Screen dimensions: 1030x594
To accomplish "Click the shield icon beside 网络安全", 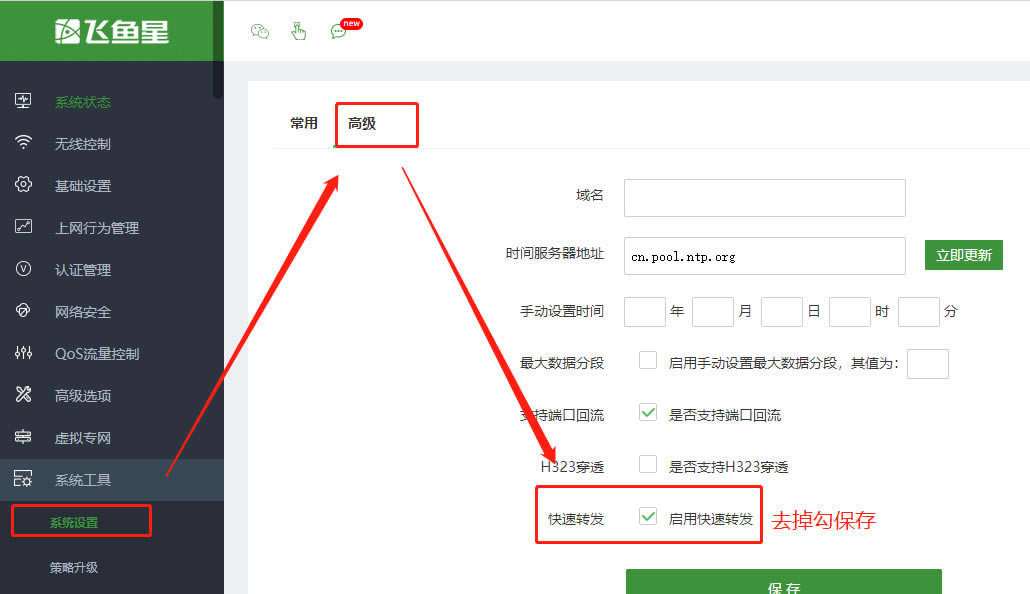I will pyautogui.click(x=23, y=311).
